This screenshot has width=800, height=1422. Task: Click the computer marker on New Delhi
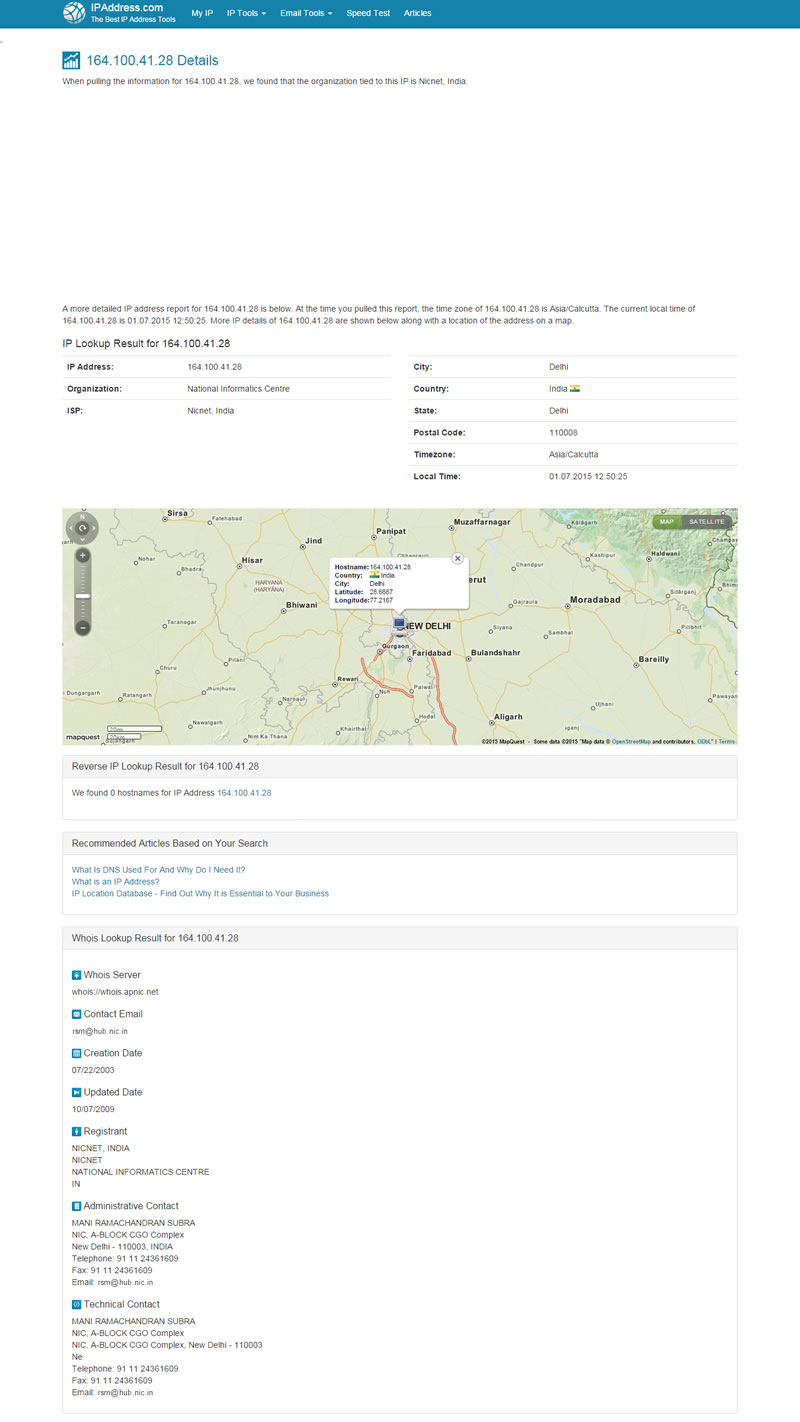tap(400, 625)
